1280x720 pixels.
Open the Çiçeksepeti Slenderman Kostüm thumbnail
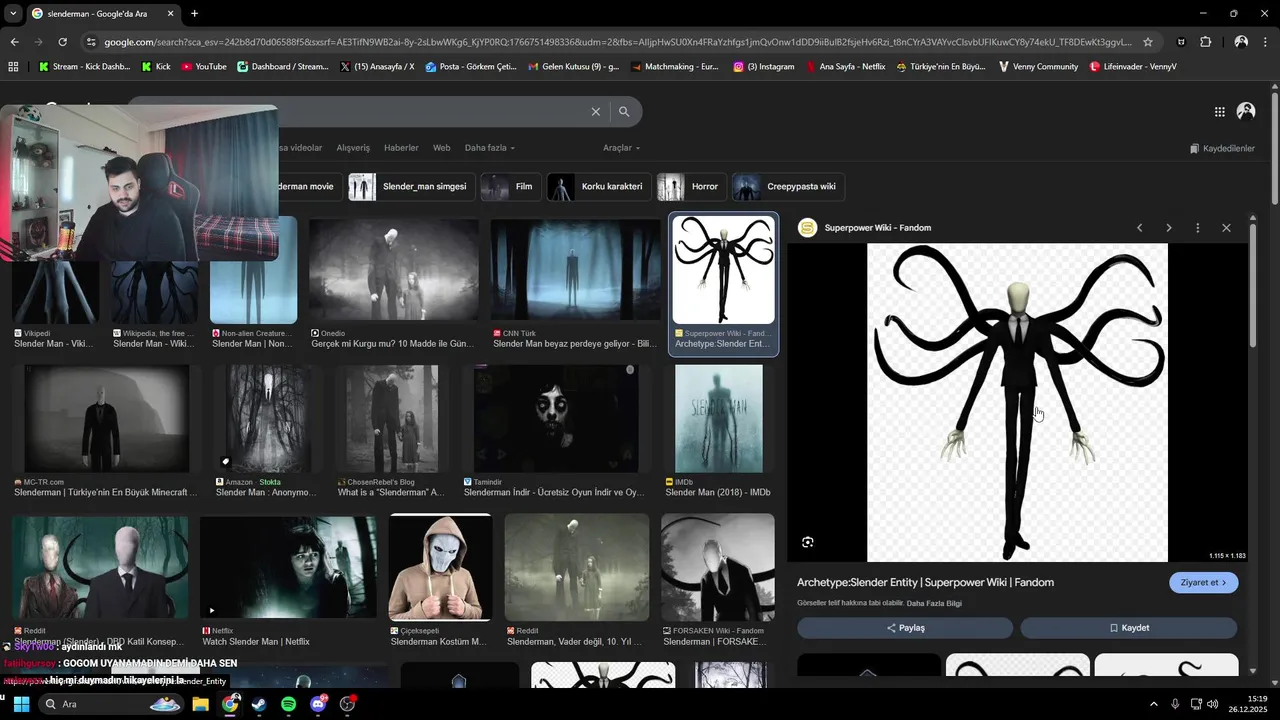(440, 567)
